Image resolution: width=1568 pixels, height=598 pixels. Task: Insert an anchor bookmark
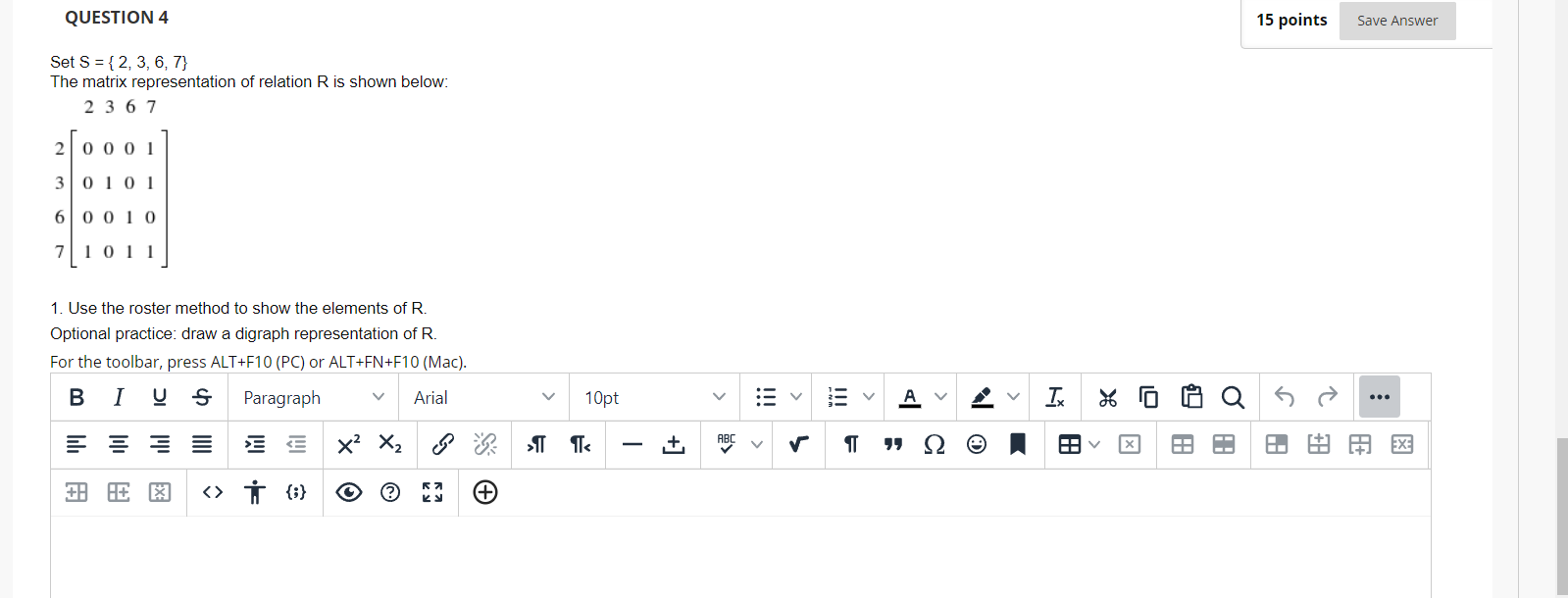pyautogui.click(x=1018, y=444)
